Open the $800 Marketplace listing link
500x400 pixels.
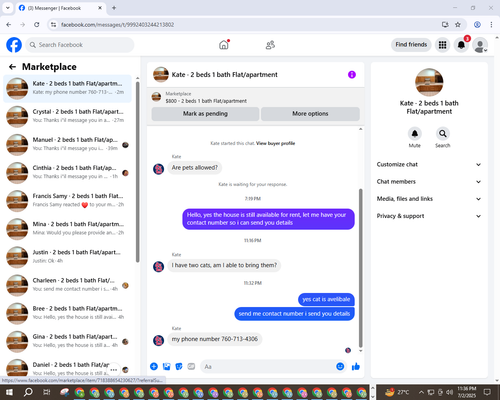(x=206, y=101)
